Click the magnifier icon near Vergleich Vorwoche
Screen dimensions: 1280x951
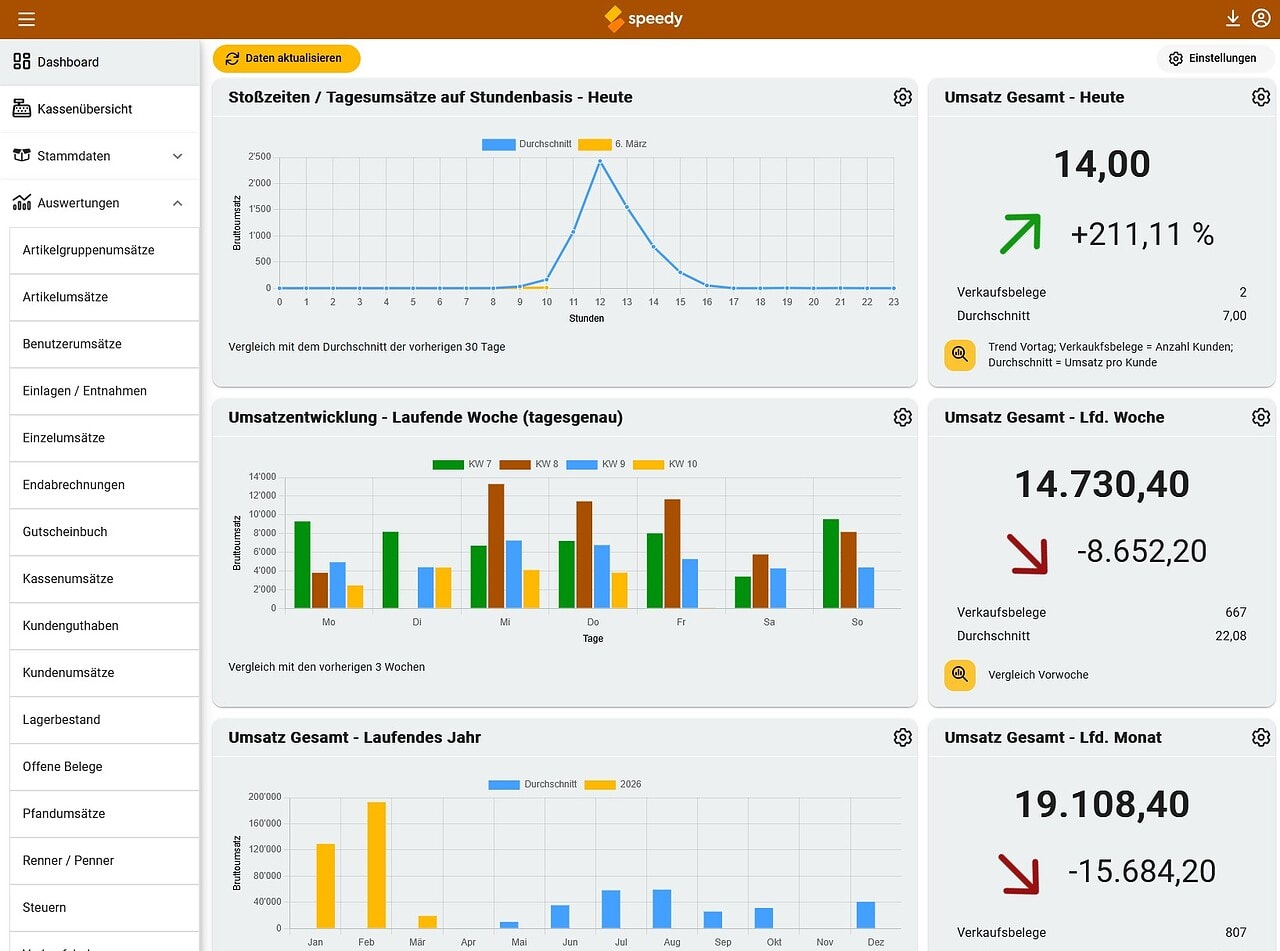click(959, 675)
